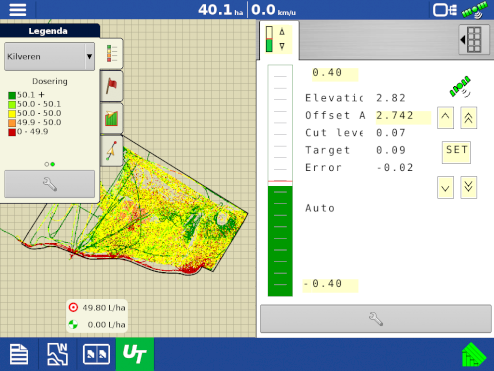Lower offset with double down arrow
494x371 pixels.
click(468, 187)
